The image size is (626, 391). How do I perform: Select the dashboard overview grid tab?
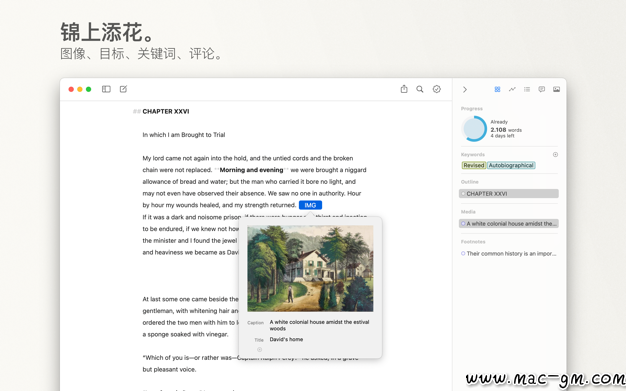pos(497,89)
